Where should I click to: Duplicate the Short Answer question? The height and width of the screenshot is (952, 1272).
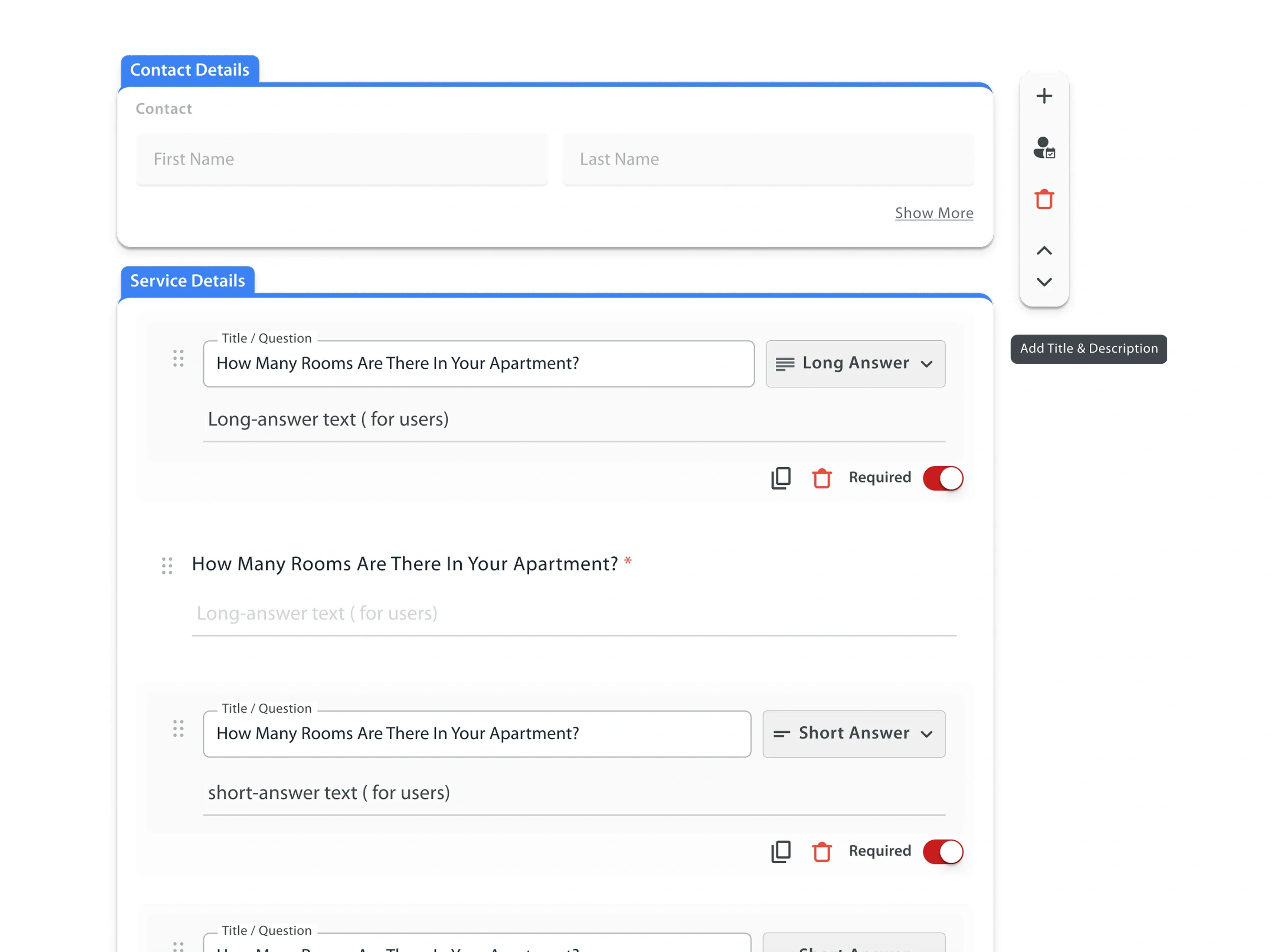(780, 851)
